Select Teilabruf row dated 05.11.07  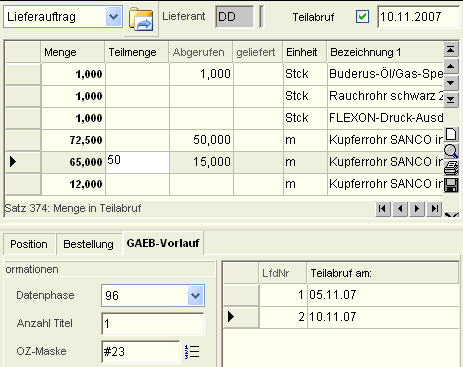pyautogui.click(x=341, y=295)
